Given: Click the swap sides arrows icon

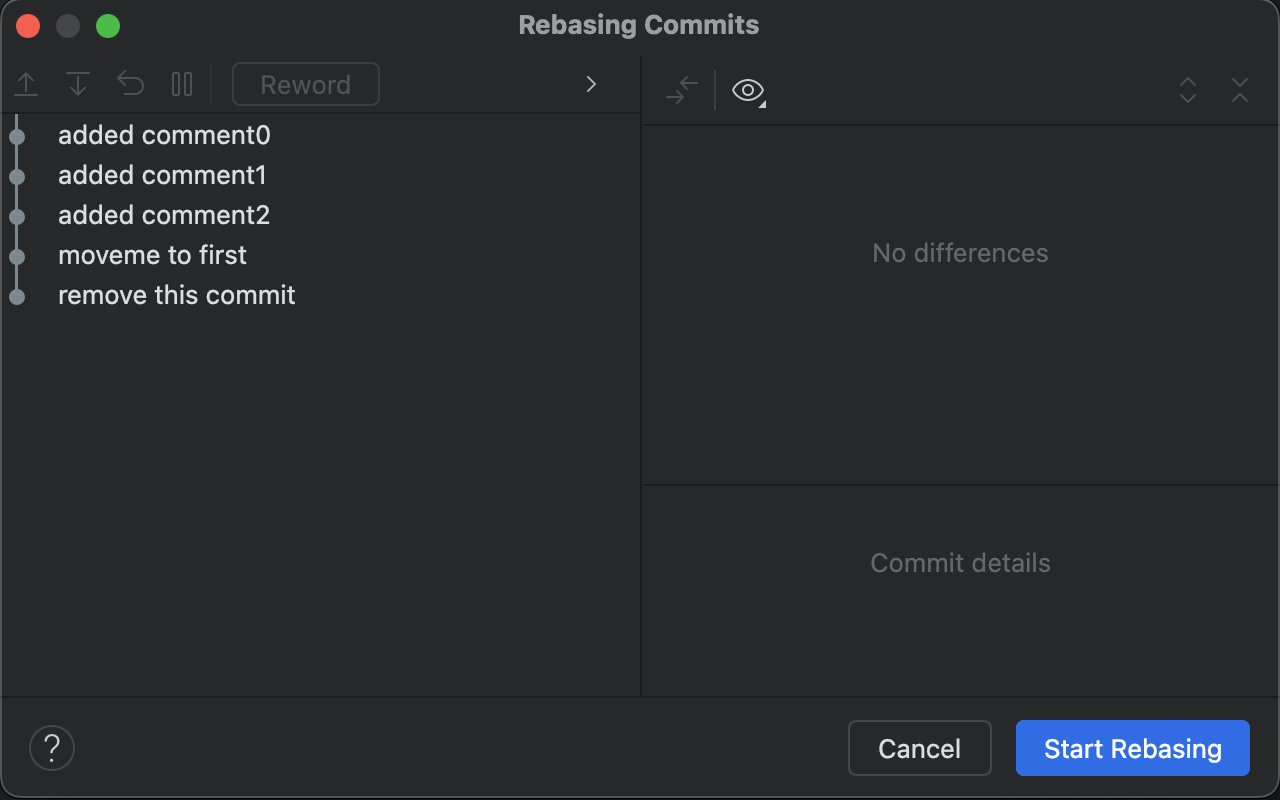Looking at the screenshot, I should (x=682, y=90).
